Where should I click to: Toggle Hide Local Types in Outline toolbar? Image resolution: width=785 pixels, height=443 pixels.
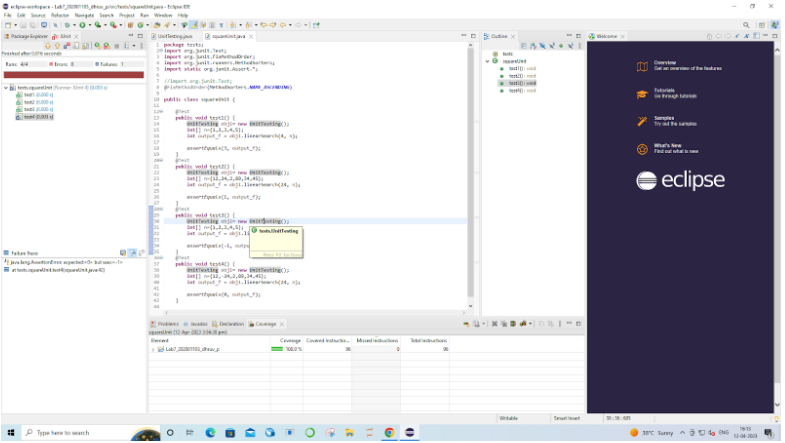pyautogui.click(x=571, y=46)
